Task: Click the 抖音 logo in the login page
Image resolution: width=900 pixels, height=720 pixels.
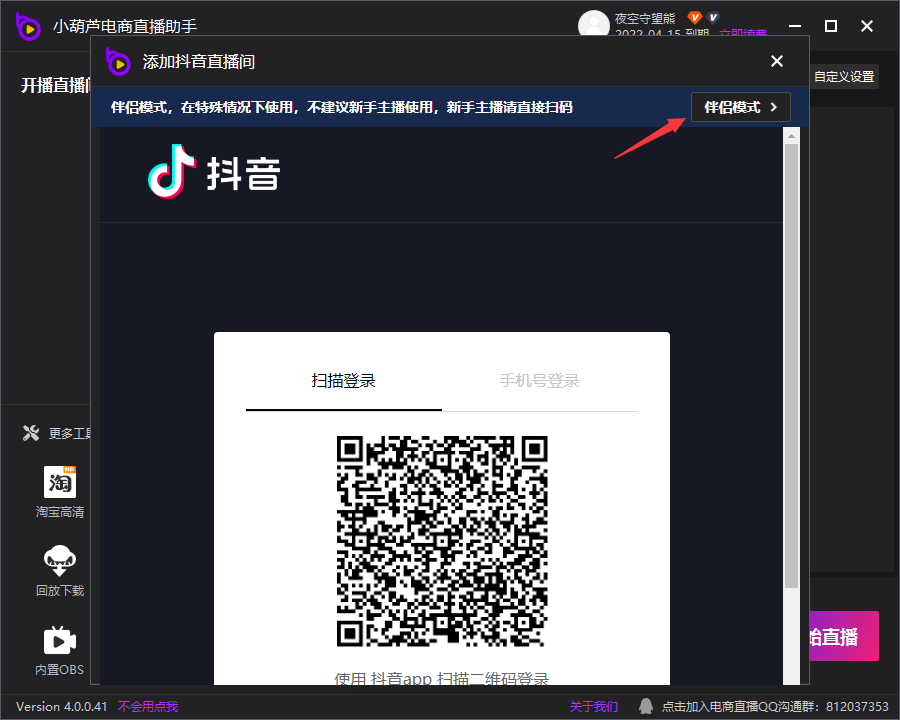Action: 214,173
